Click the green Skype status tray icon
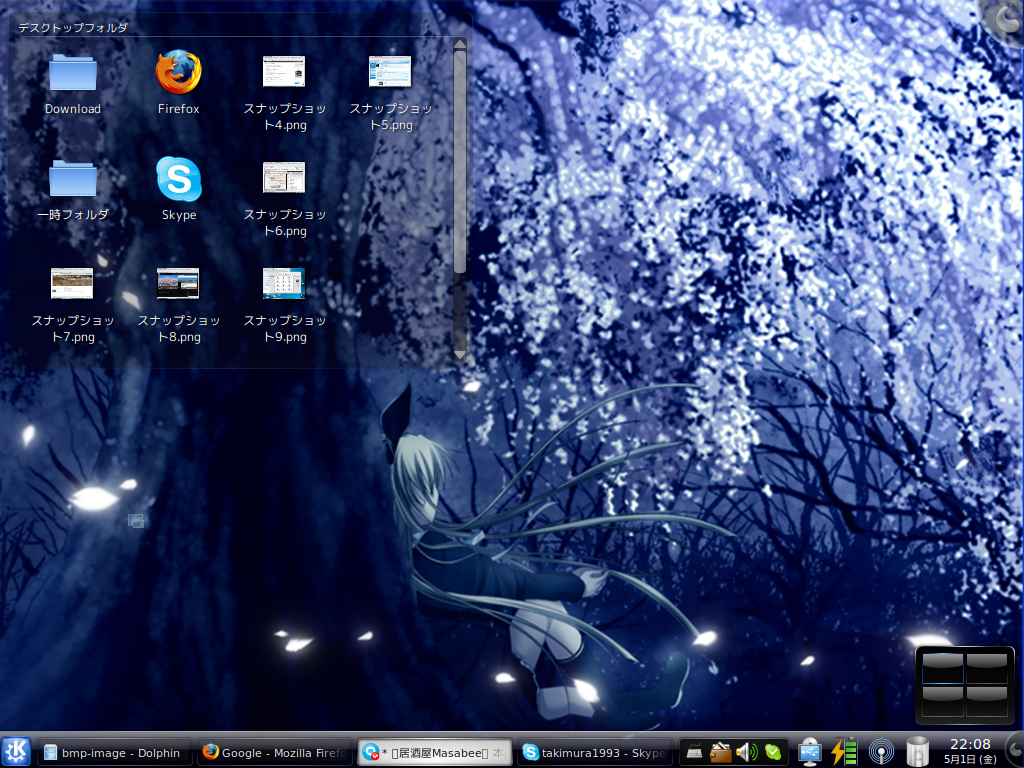 pyautogui.click(x=773, y=753)
